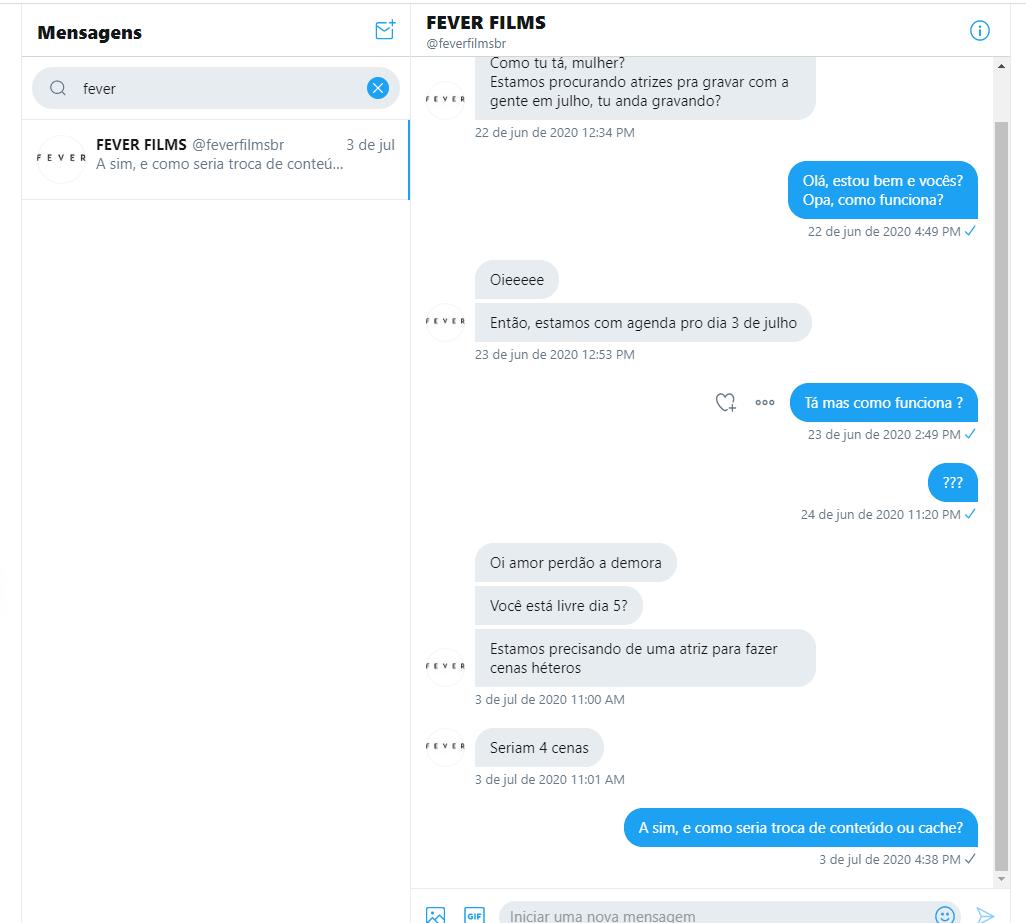Open FEVER FILMS profile from header title
1026x923 pixels.
click(x=486, y=22)
